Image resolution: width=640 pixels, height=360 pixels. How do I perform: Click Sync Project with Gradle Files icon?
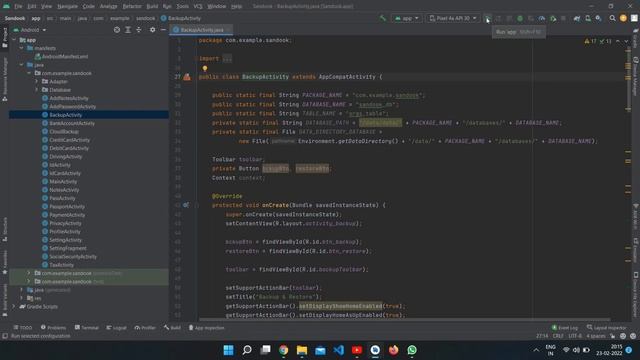pos(577,18)
